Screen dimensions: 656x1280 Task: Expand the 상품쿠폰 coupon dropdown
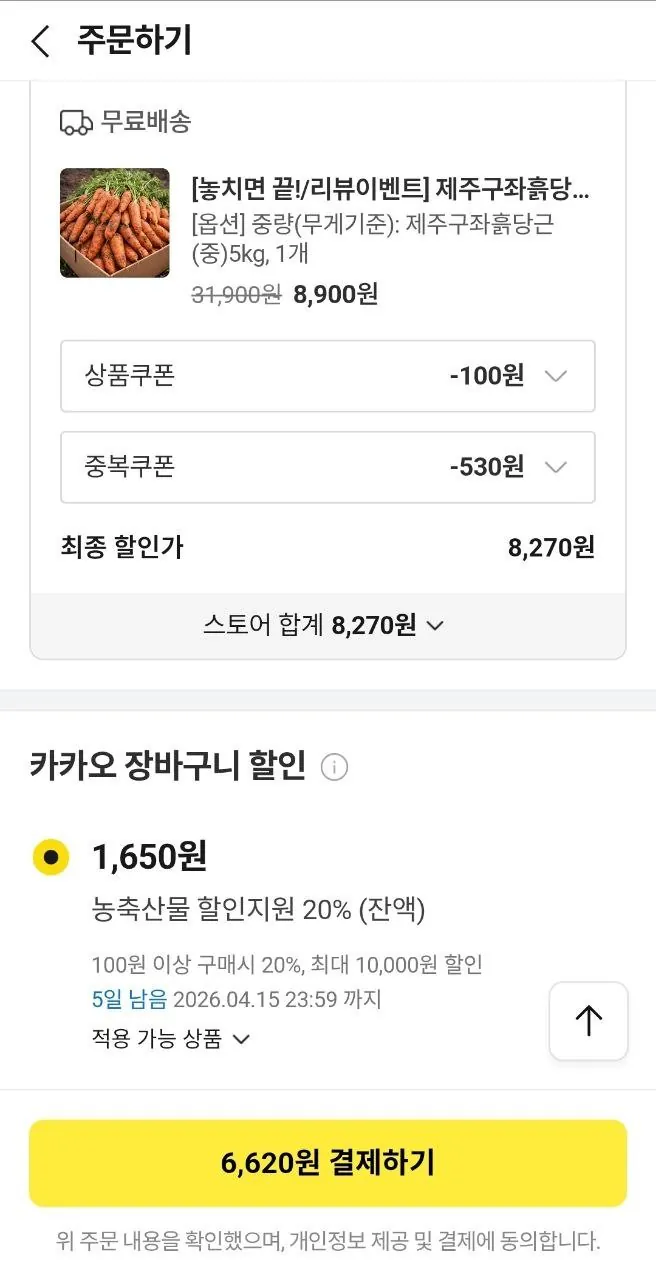(x=557, y=376)
